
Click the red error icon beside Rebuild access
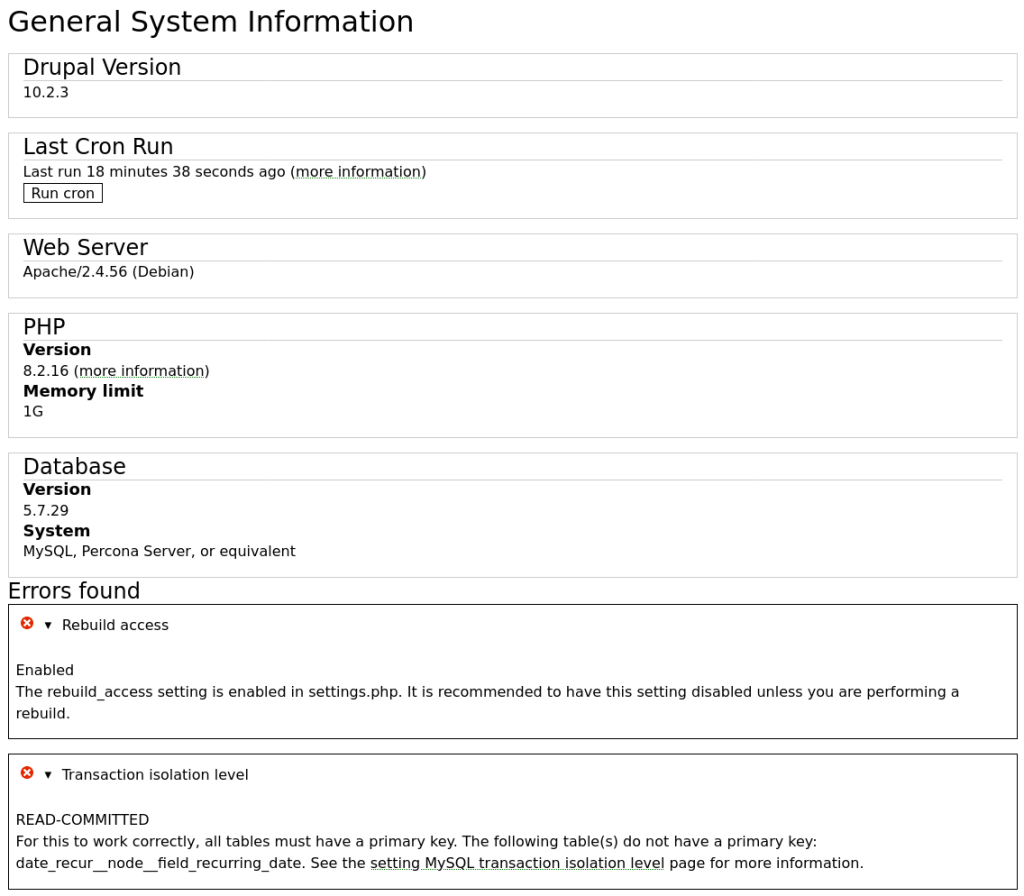[26, 624]
